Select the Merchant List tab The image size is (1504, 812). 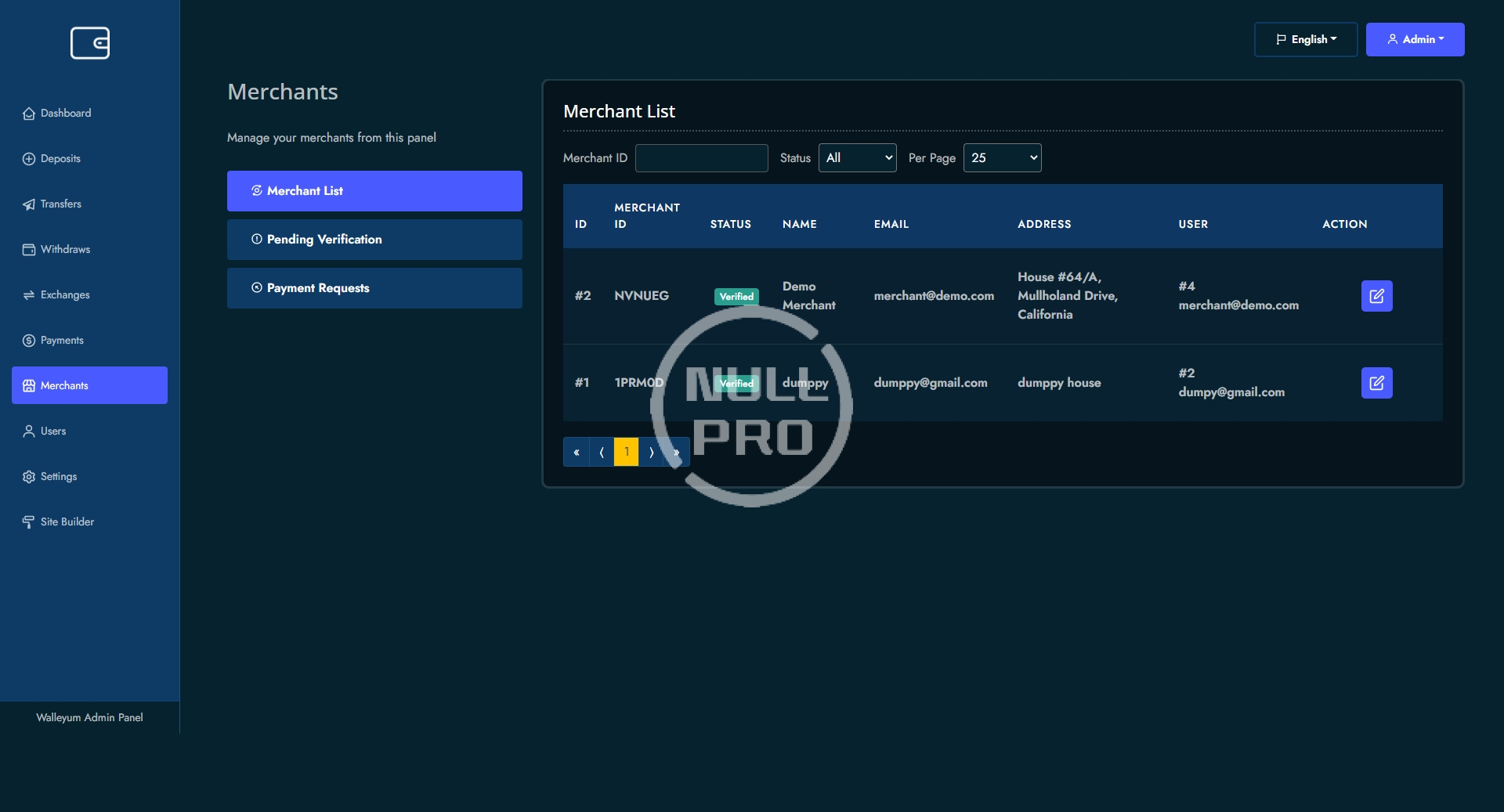(x=374, y=191)
